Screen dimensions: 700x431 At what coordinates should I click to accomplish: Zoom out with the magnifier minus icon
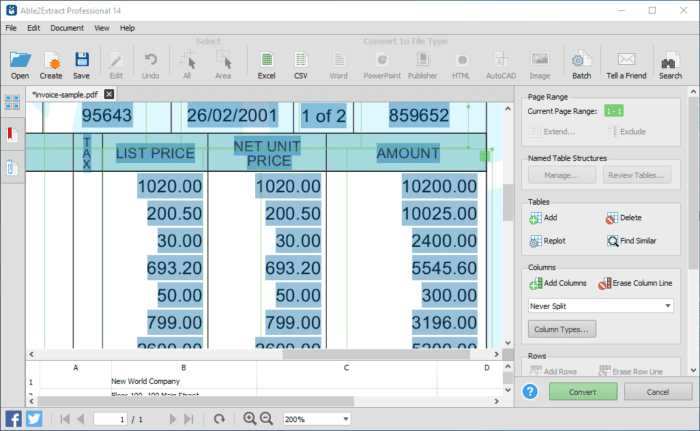pos(267,418)
